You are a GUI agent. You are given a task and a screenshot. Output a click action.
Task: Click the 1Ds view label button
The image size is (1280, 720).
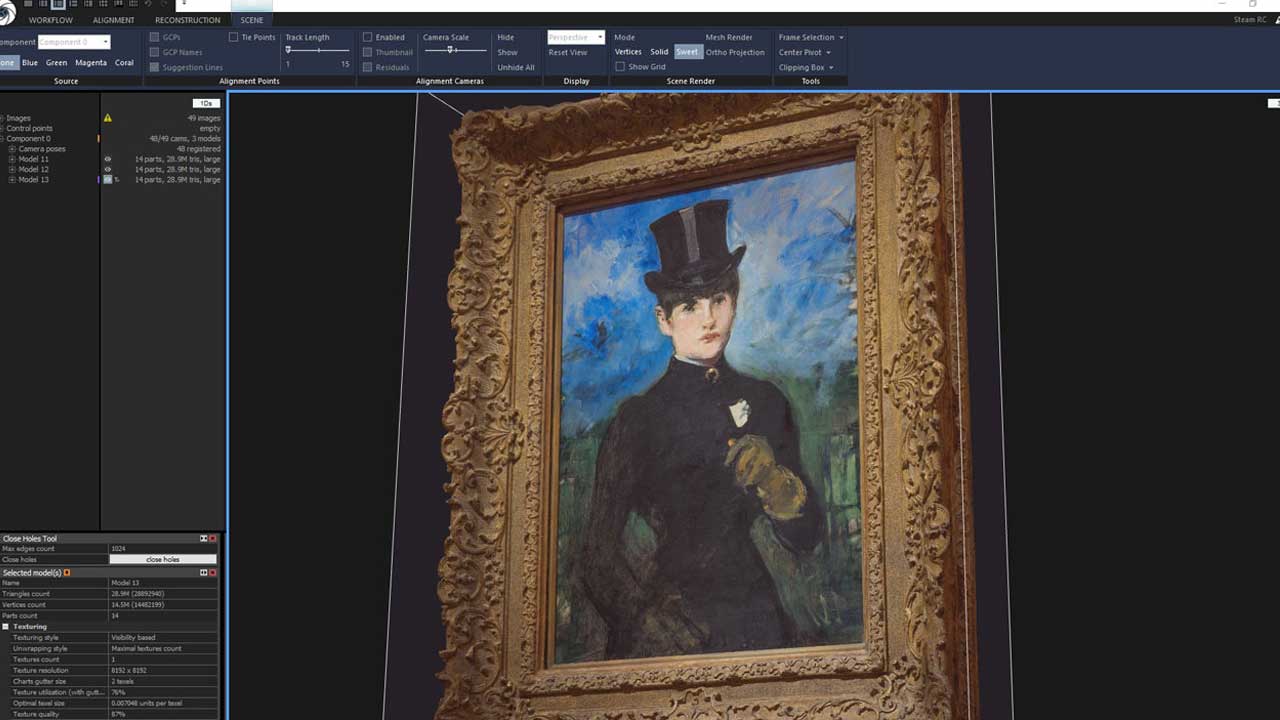click(x=206, y=103)
